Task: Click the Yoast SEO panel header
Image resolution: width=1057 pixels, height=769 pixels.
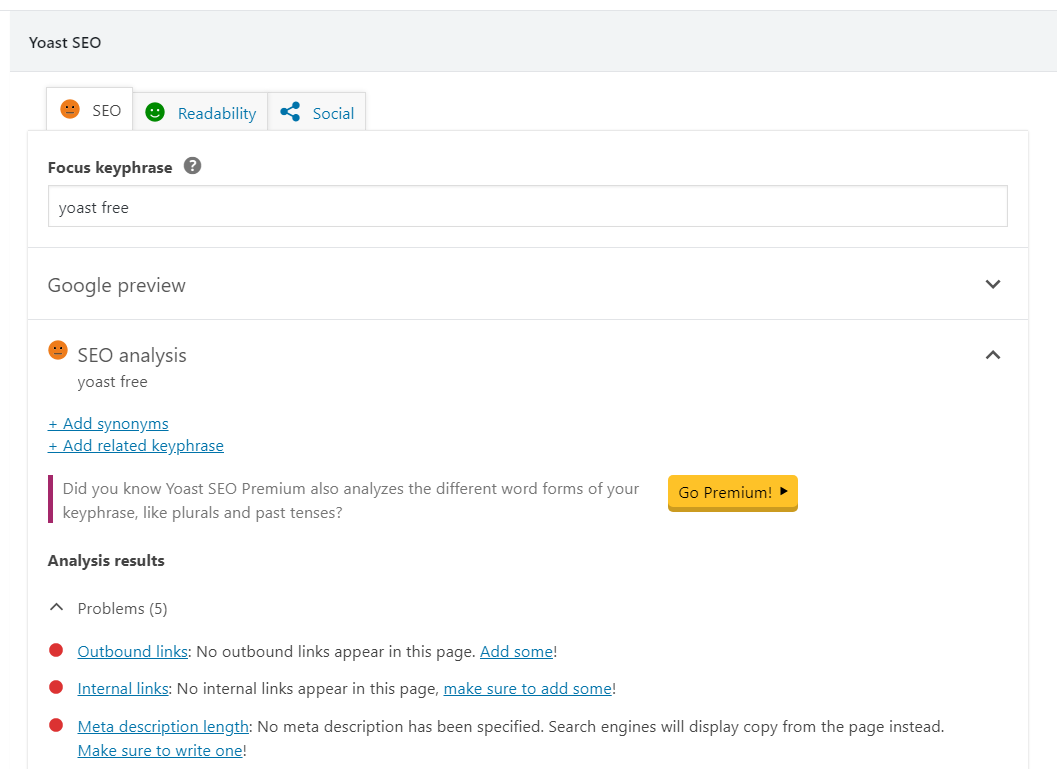Action: coord(533,42)
